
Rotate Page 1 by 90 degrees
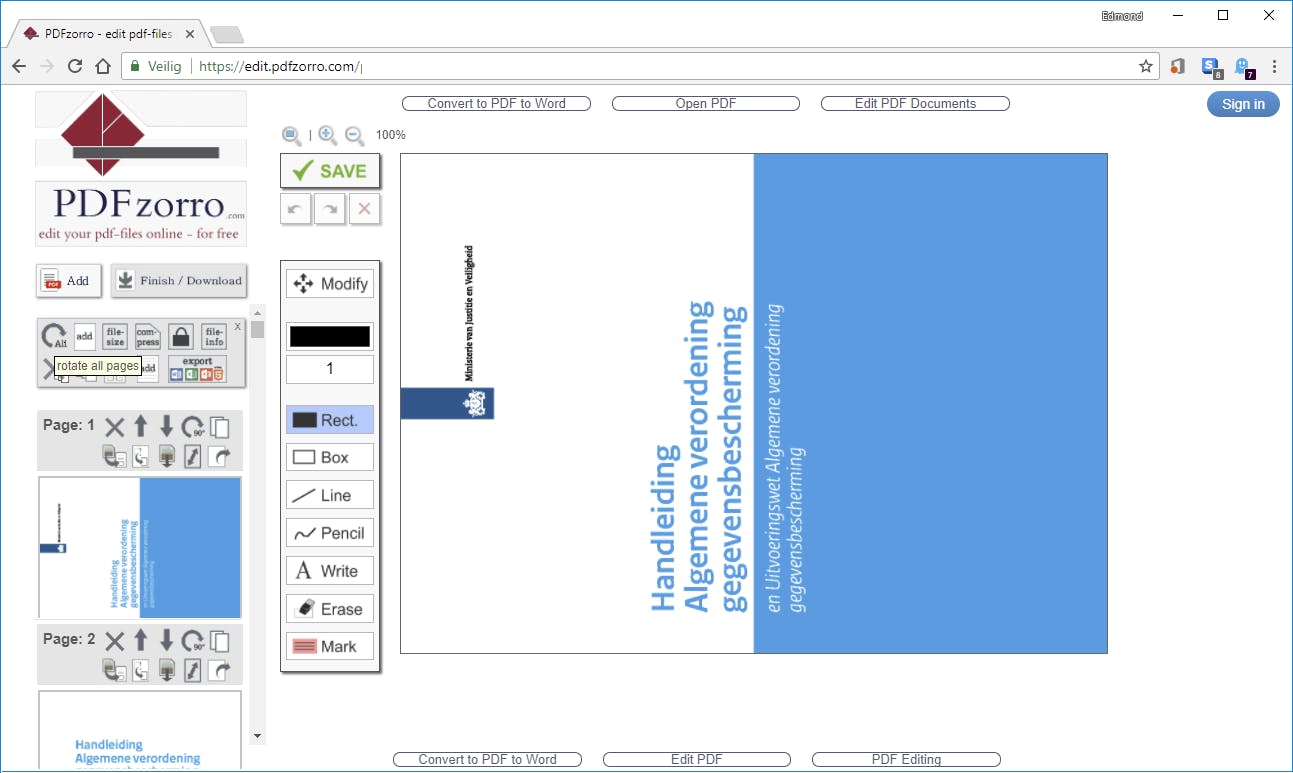(193, 428)
